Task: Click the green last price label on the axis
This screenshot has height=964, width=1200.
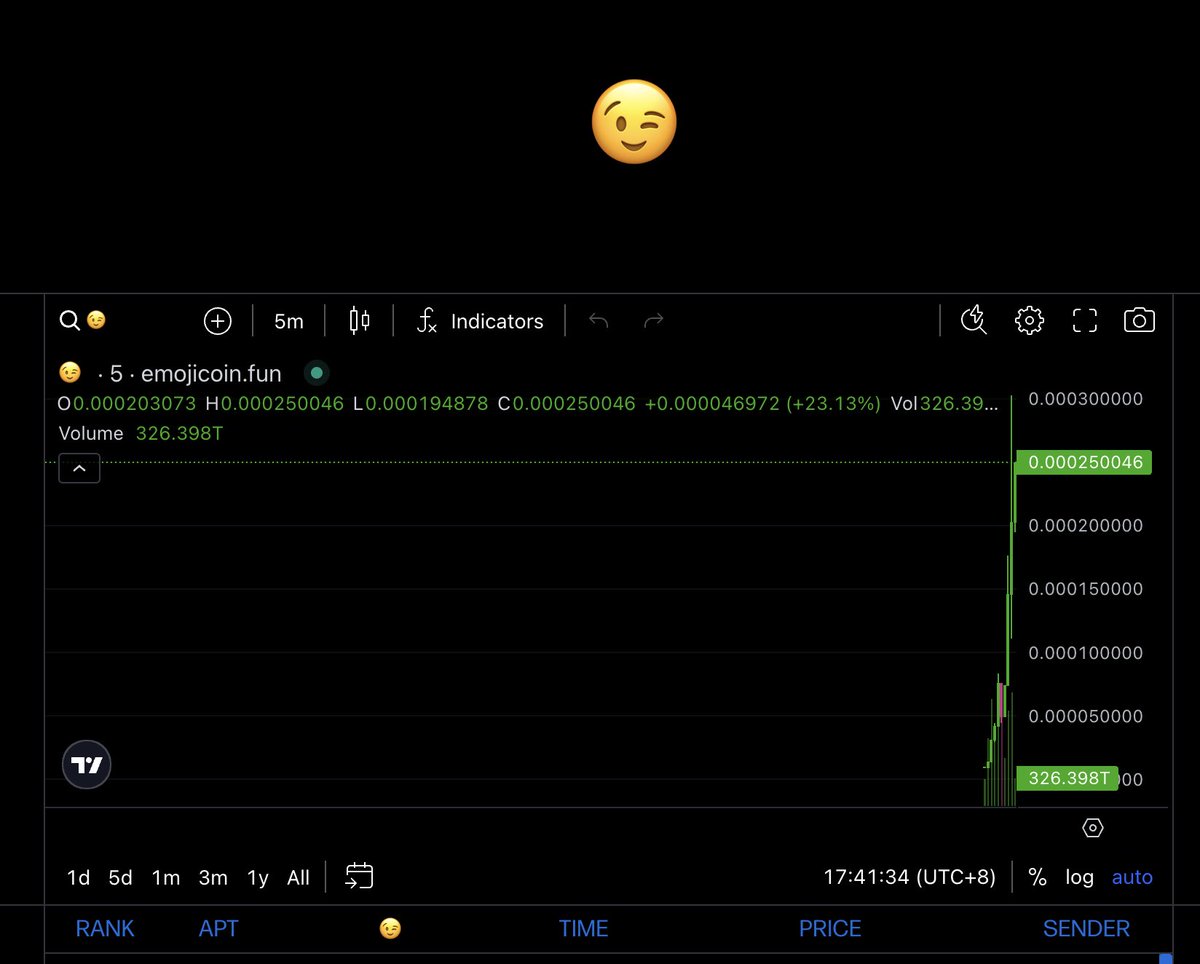Action: click(1083, 462)
